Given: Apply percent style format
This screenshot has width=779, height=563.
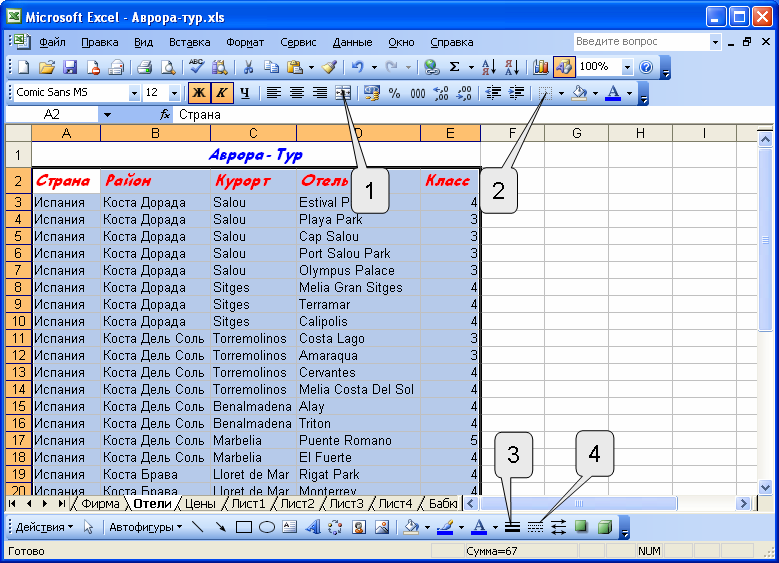Looking at the screenshot, I should point(394,93).
